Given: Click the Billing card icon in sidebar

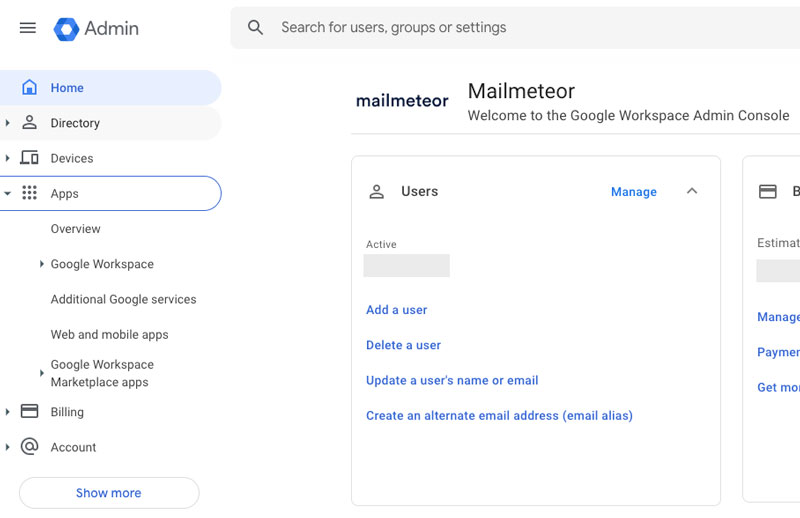Looking at the screenshot, I should (x=29, y=411).
